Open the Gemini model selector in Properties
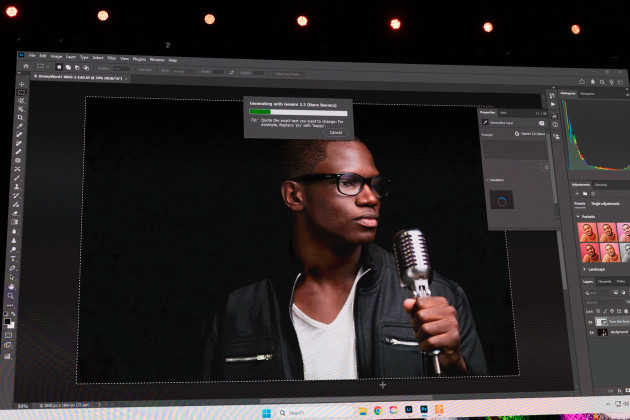Image resolution: width=630 pixels, height=420 pixels. point(530,133)
